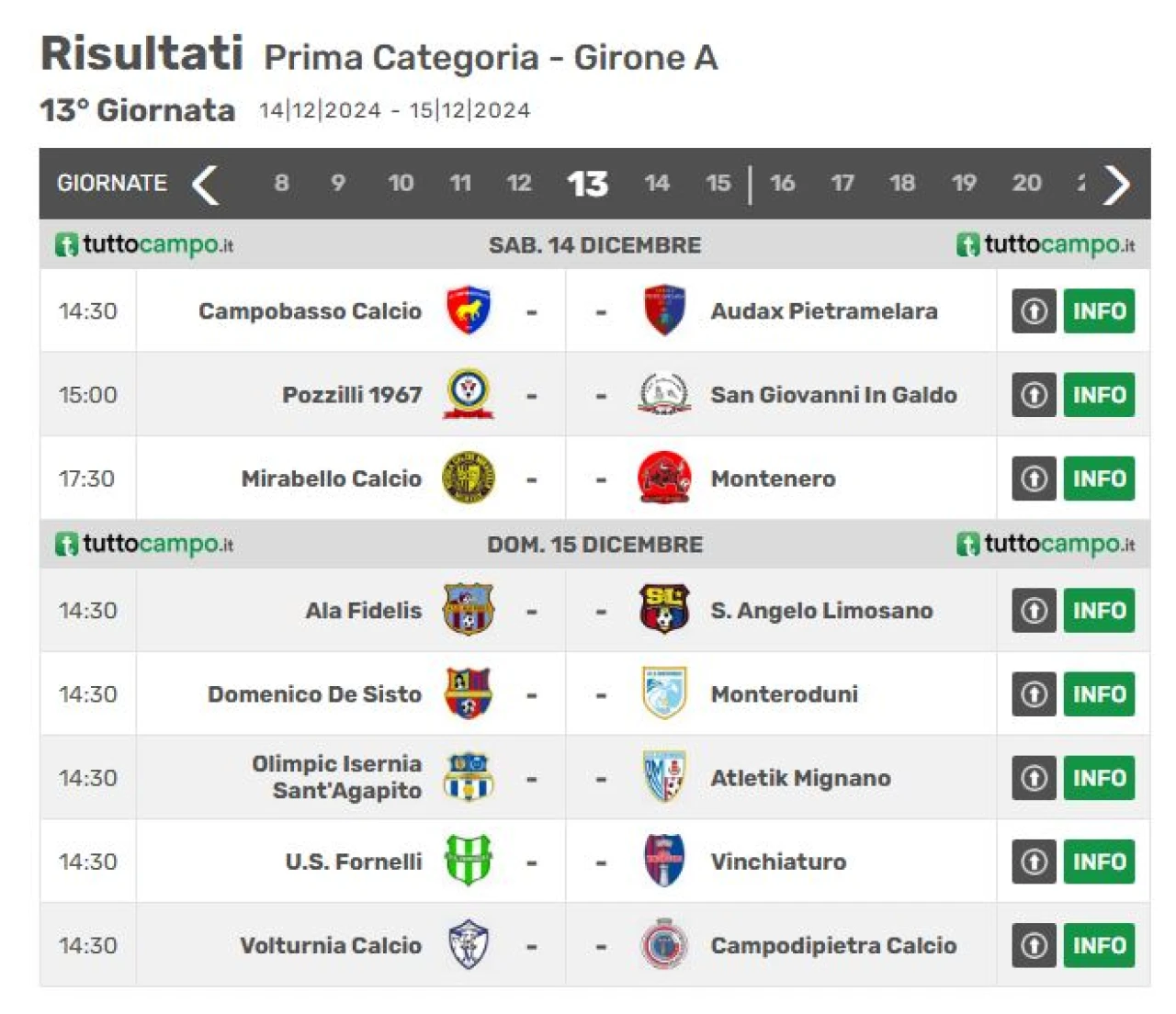This screenshot has height=1014, width=1176.
Task: Click the Campodipietra Calcio round crest
Action: [664, 944]
